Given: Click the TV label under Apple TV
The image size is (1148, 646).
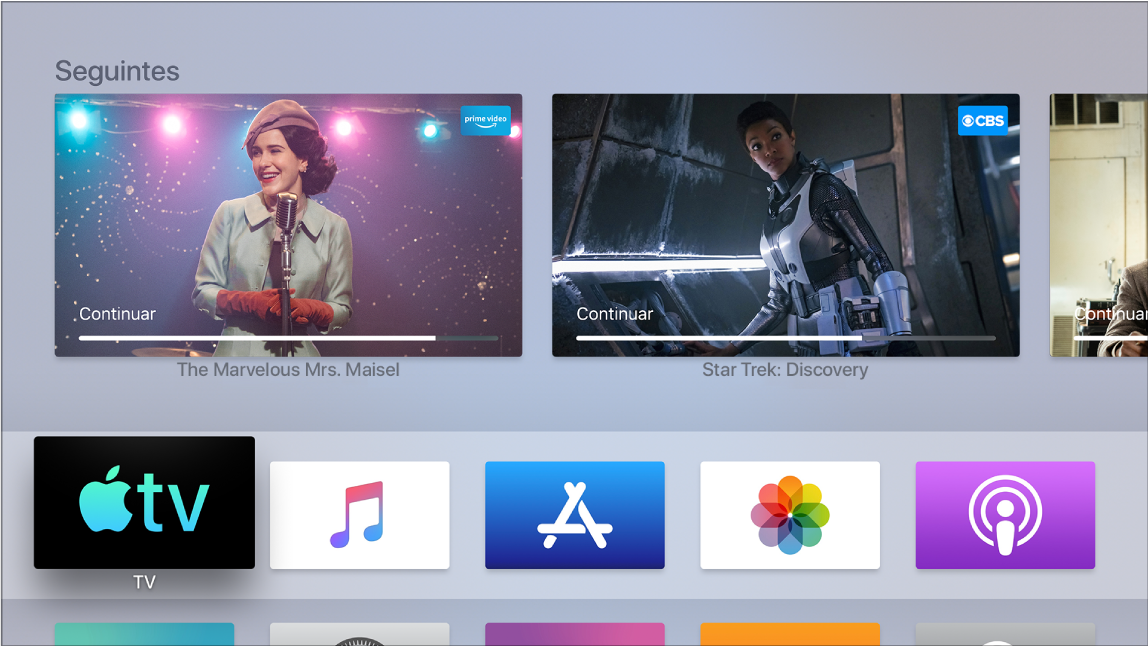Looking at the screenshot, I should click(144, 582).
